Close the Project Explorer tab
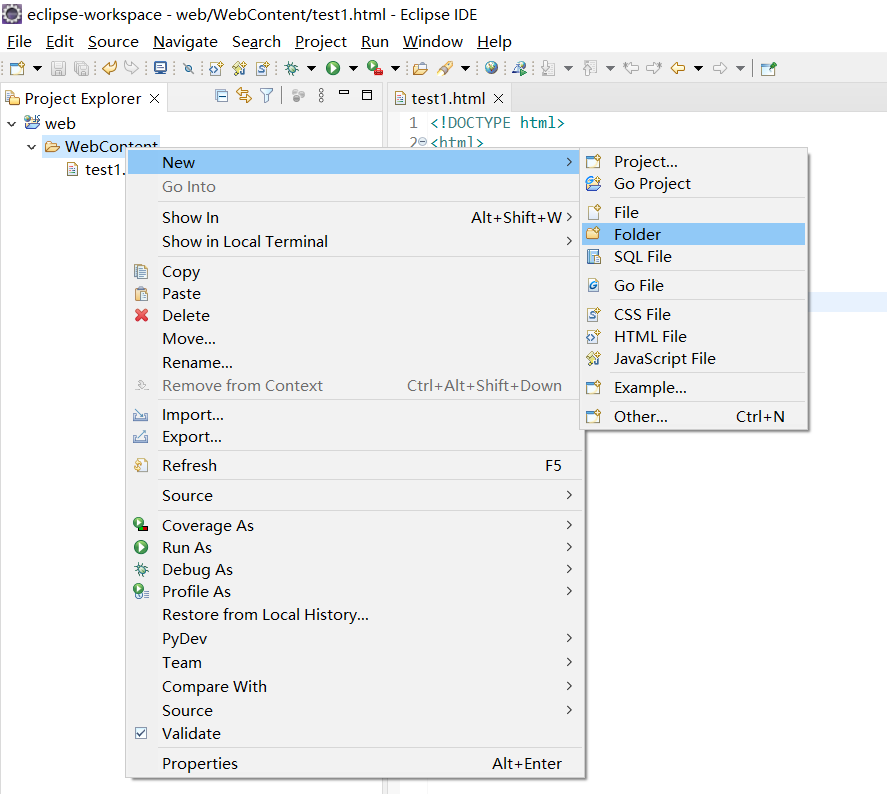 [x=154, y=98]
